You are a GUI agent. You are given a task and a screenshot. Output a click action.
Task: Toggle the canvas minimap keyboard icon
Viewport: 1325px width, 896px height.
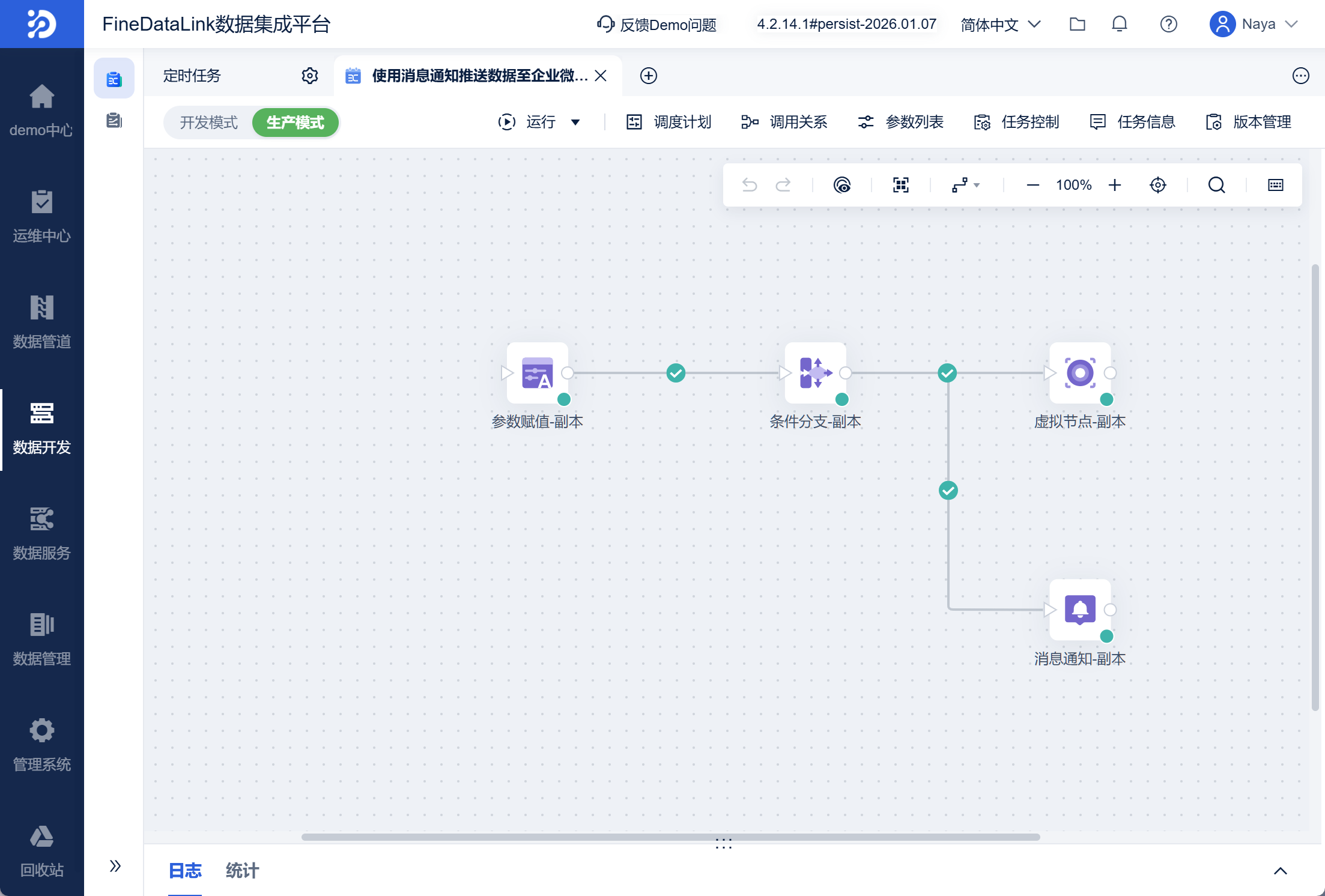1275,185
